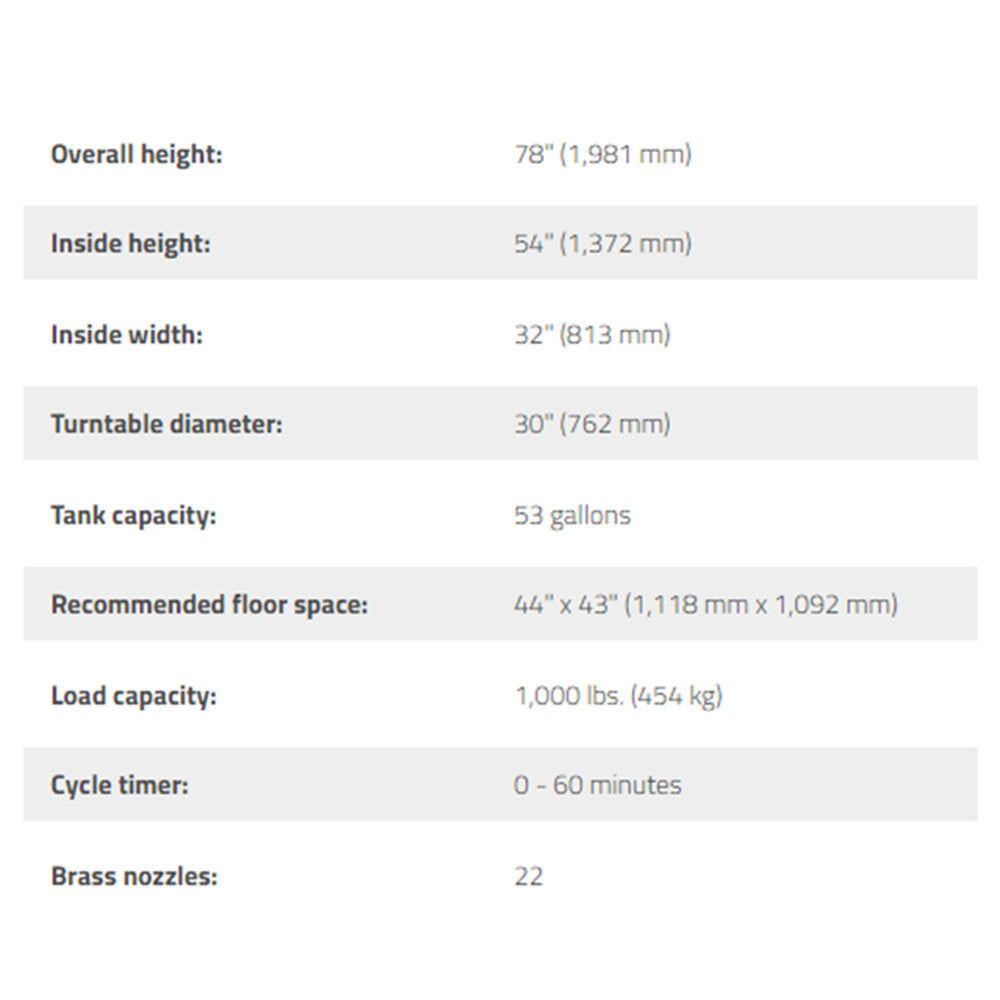Select the Brass nozzles label
The height and width of the screenshot is (1000, 1000).
[135, 876]
